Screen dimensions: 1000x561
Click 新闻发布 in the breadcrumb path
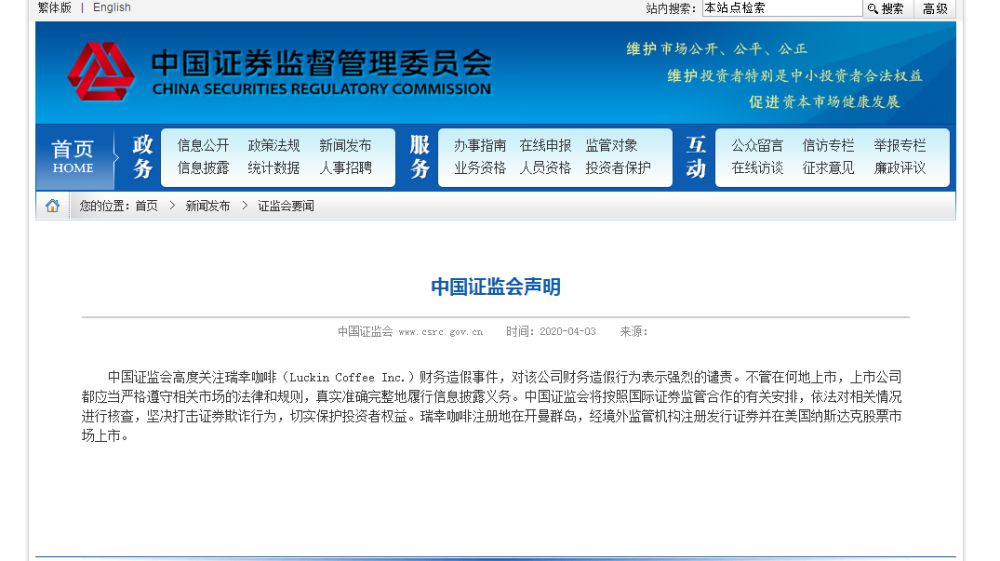click(207, 206)
